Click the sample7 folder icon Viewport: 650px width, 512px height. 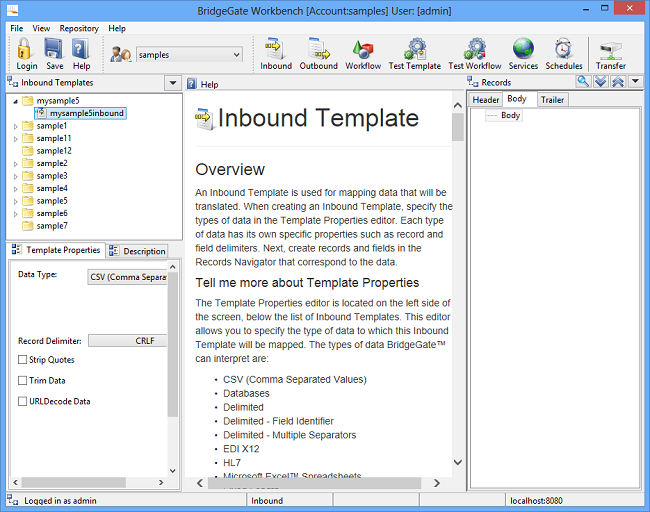coord(28,226)
